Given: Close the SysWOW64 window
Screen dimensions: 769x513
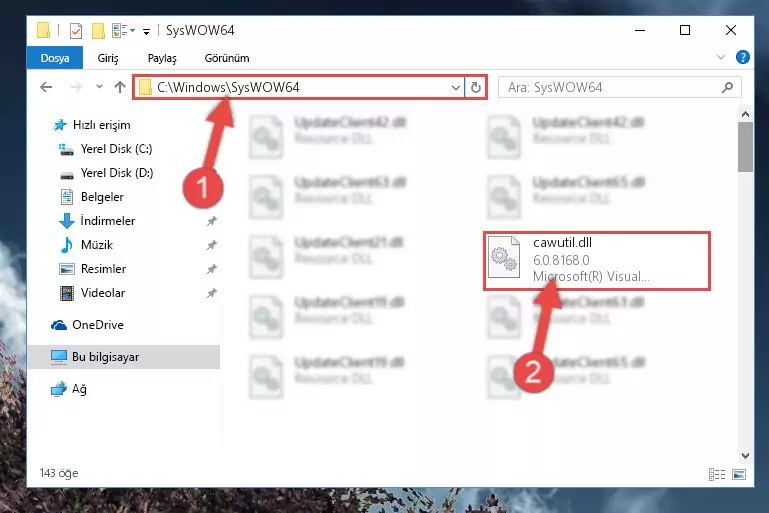Looking at the screenshot, I should coord(731,30).
